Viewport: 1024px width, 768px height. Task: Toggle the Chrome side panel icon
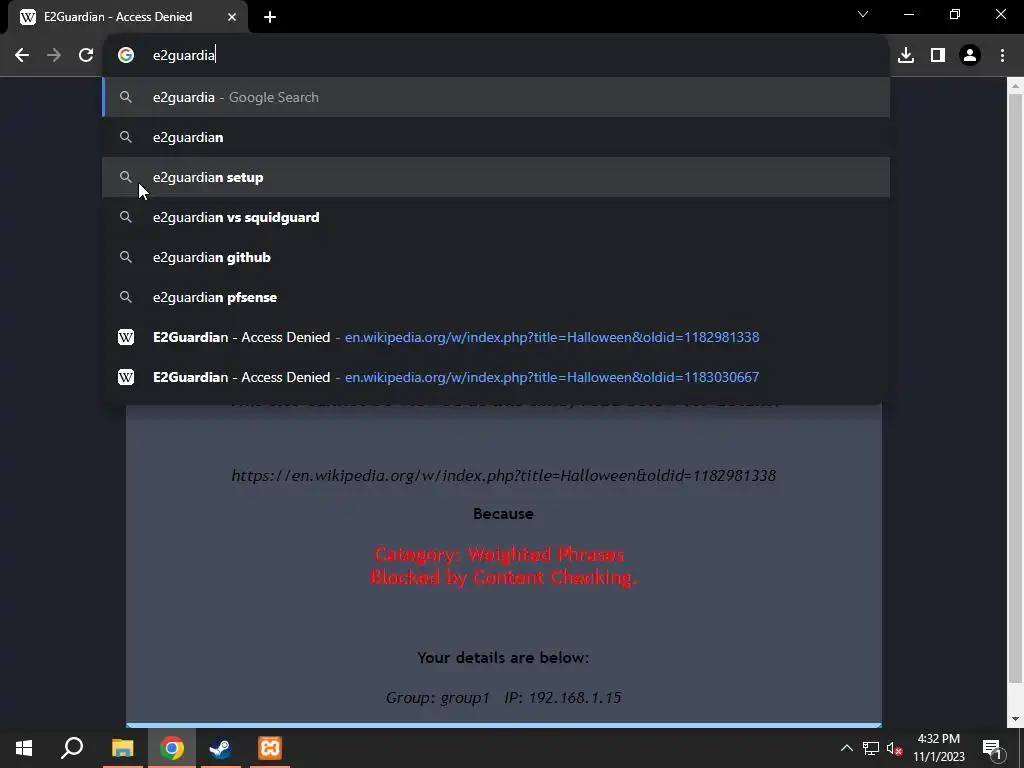tap(938, 55)
